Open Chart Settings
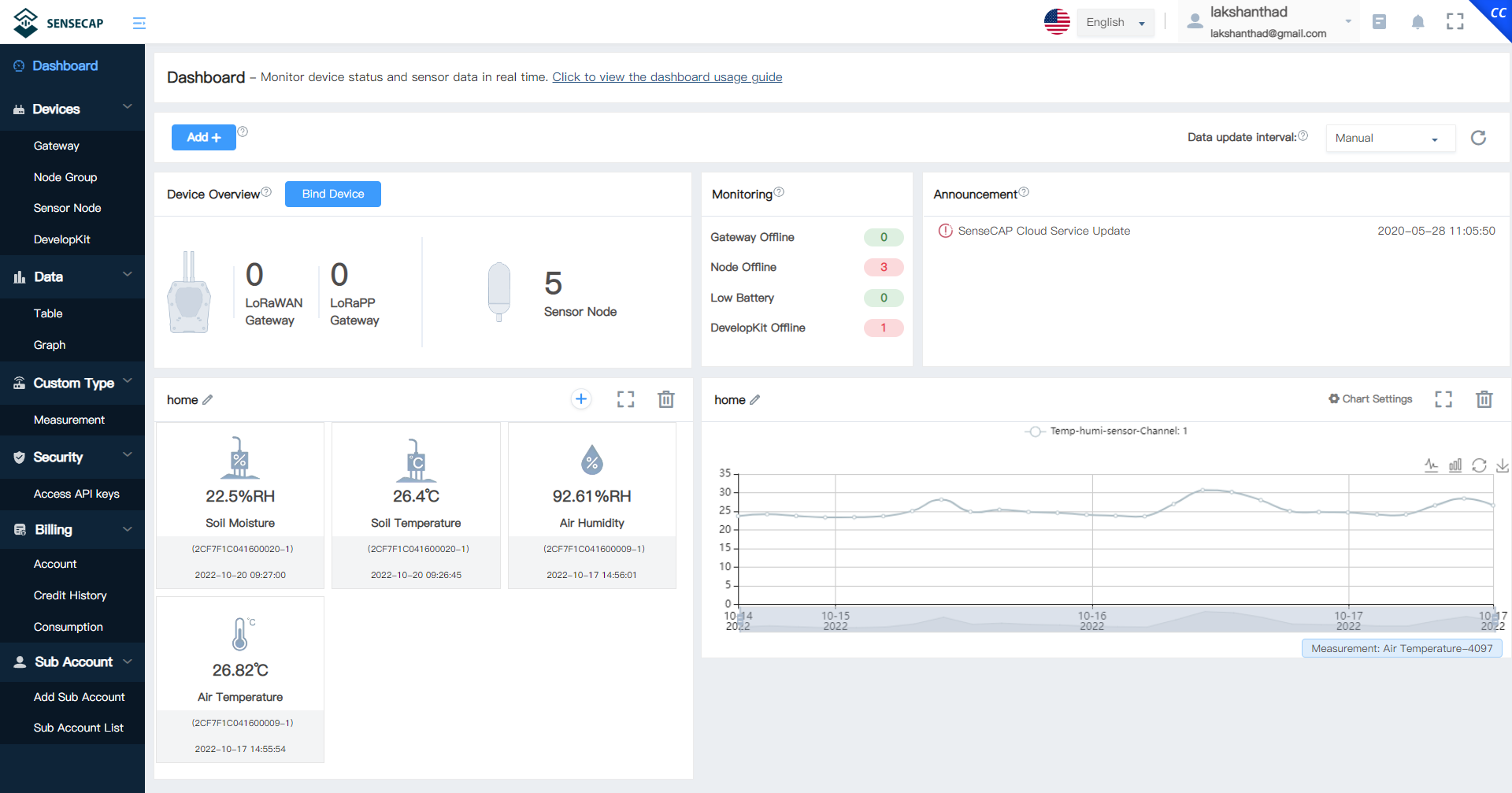Screen dimensions: 1512x793 [1370, 399]
